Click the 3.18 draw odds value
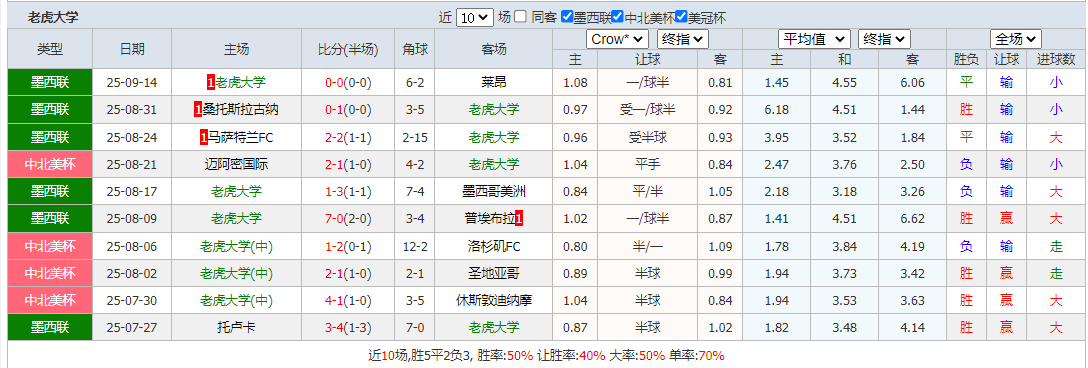 pyautogui.click(x=844, y=192)
